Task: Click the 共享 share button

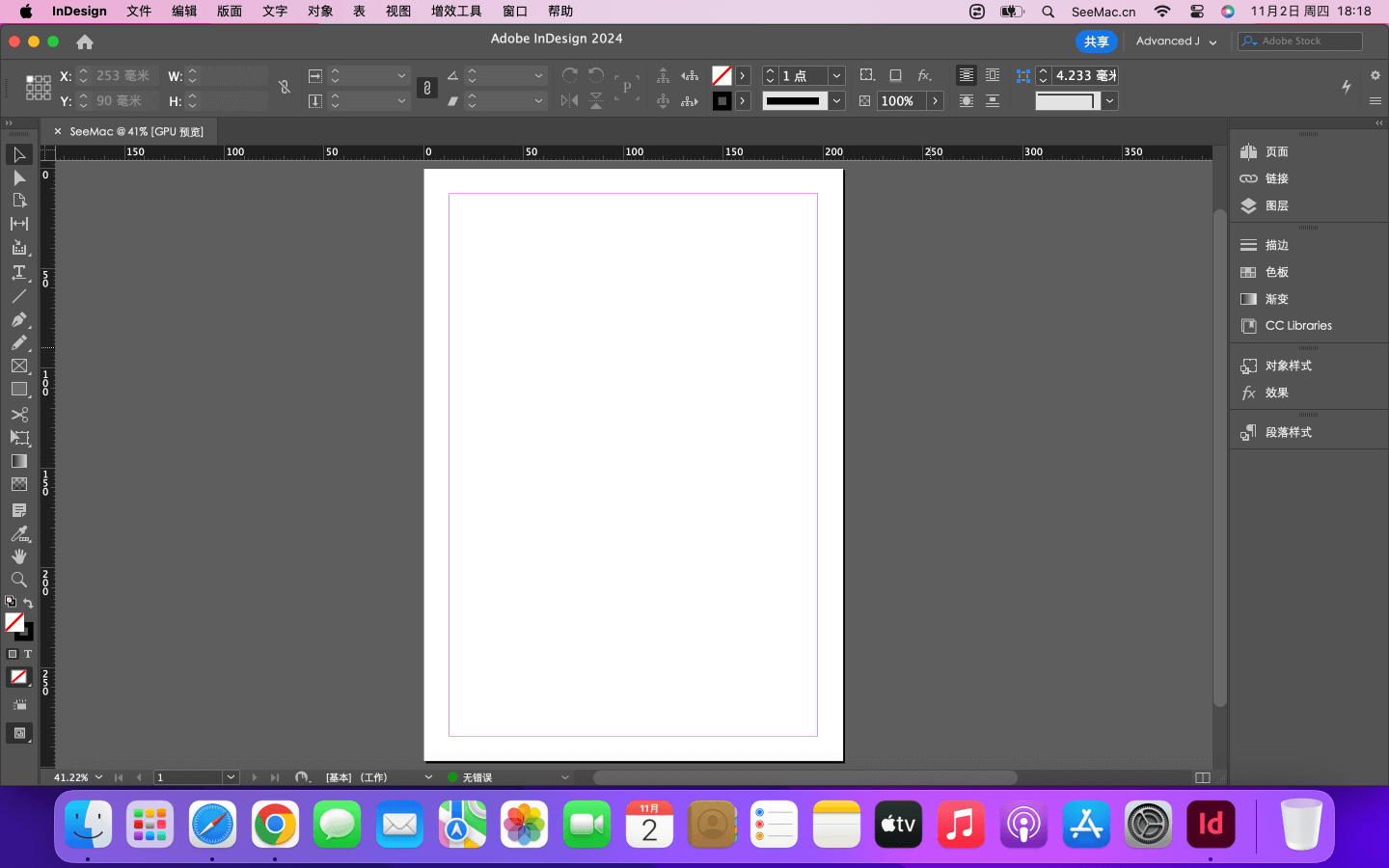Action: click(x=1096, y=41)
